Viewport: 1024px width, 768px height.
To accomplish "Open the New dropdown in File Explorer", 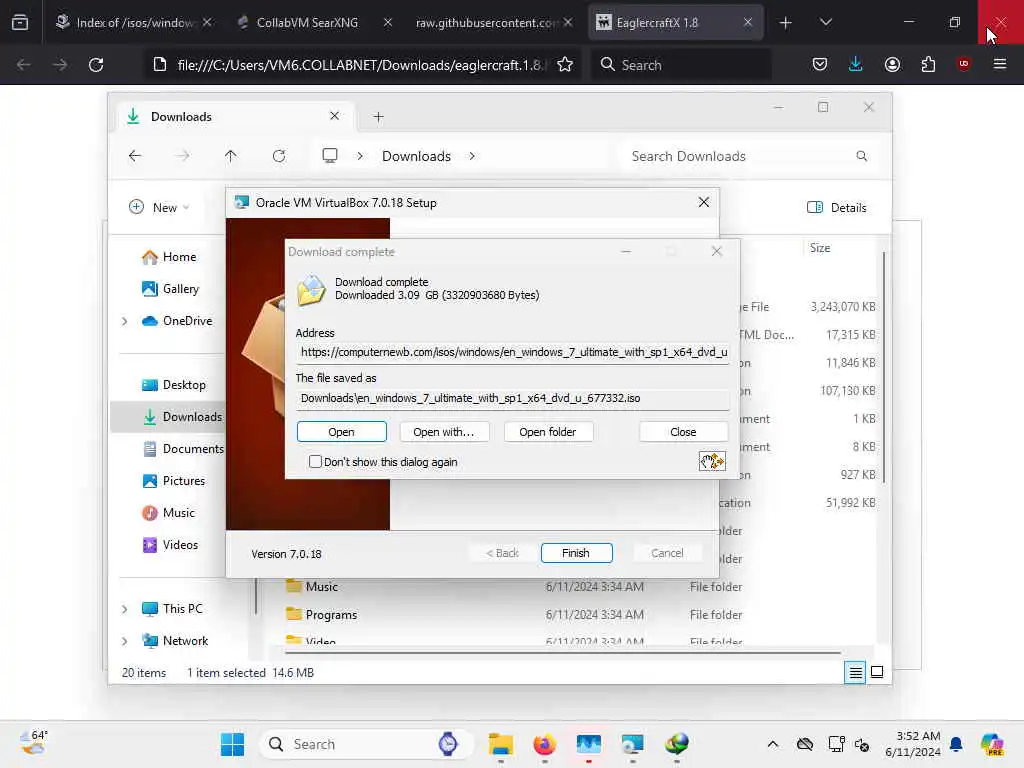I will [159, 208].
